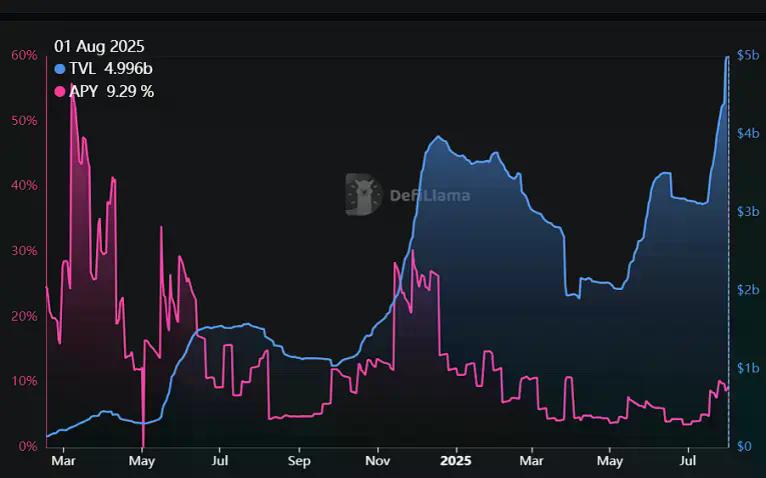Click the 30% label on the APY axis
Screen dimensions: 766x478
pos(24,251)
